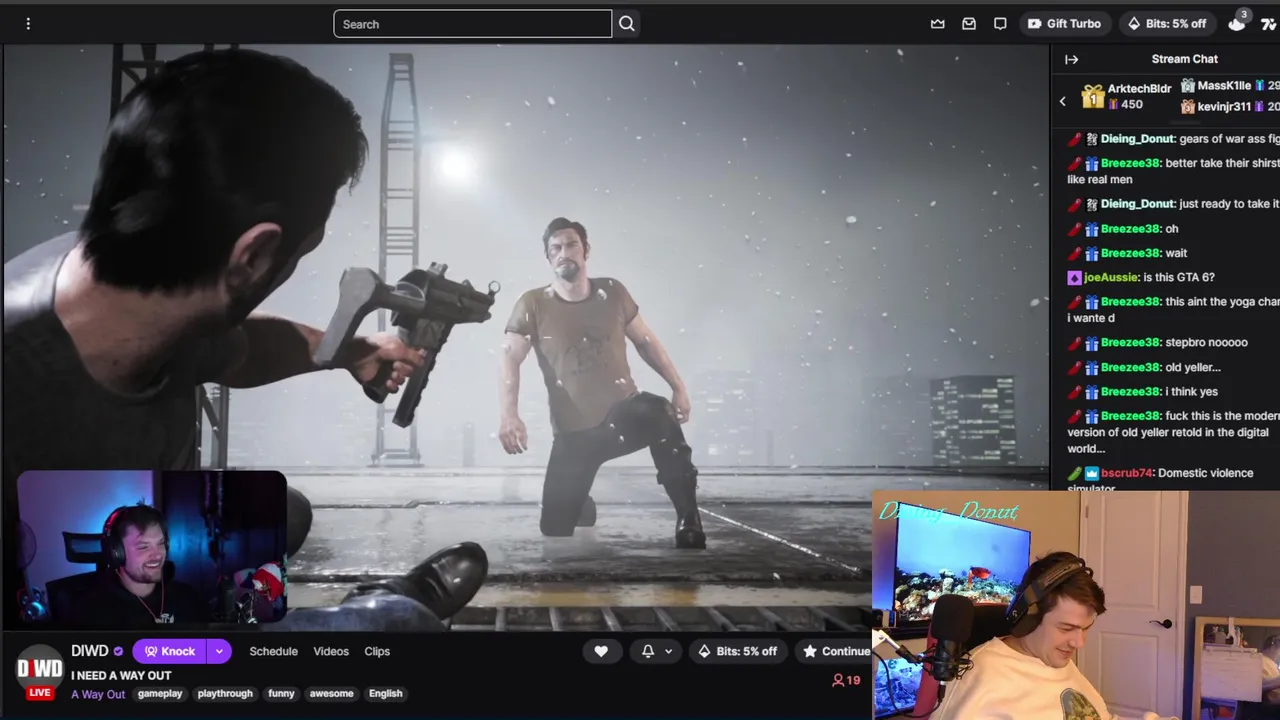Click Breezee38 name on 'old yeller...' message
Viewport: 1280px width, 720px height.
coord(1129,367)
